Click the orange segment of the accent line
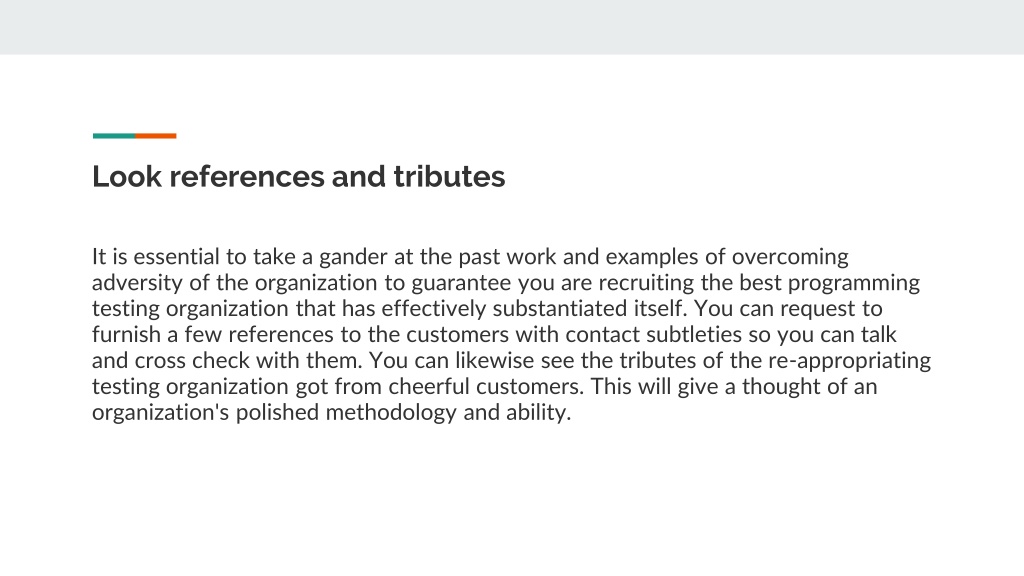The image size is (1024, 576). [155, 136]
